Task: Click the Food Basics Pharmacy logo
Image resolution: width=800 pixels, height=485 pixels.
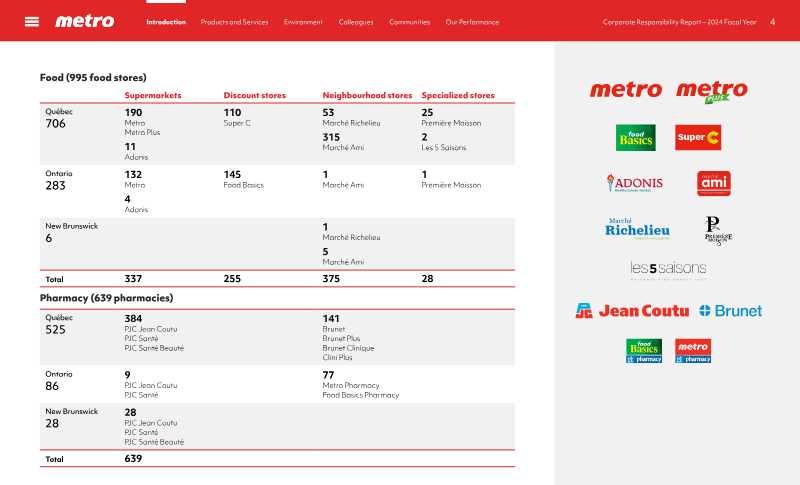Action: tap(644, 350)
